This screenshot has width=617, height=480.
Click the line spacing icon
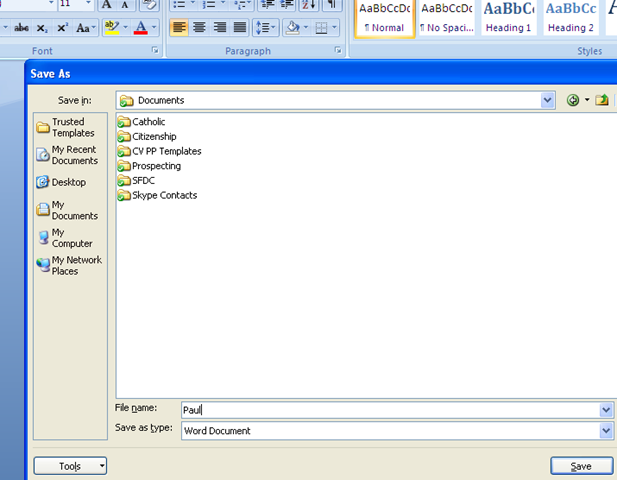(x=265, y=28)
